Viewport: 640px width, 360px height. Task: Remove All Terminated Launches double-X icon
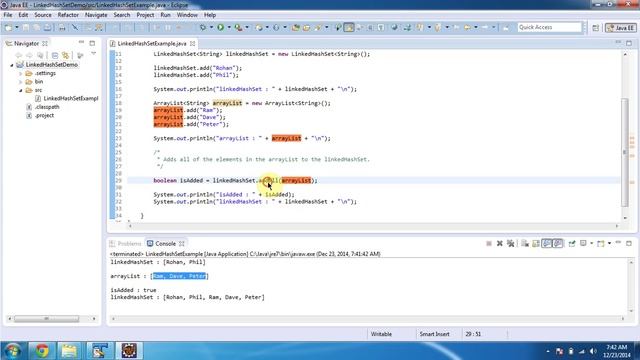point(510,244)
